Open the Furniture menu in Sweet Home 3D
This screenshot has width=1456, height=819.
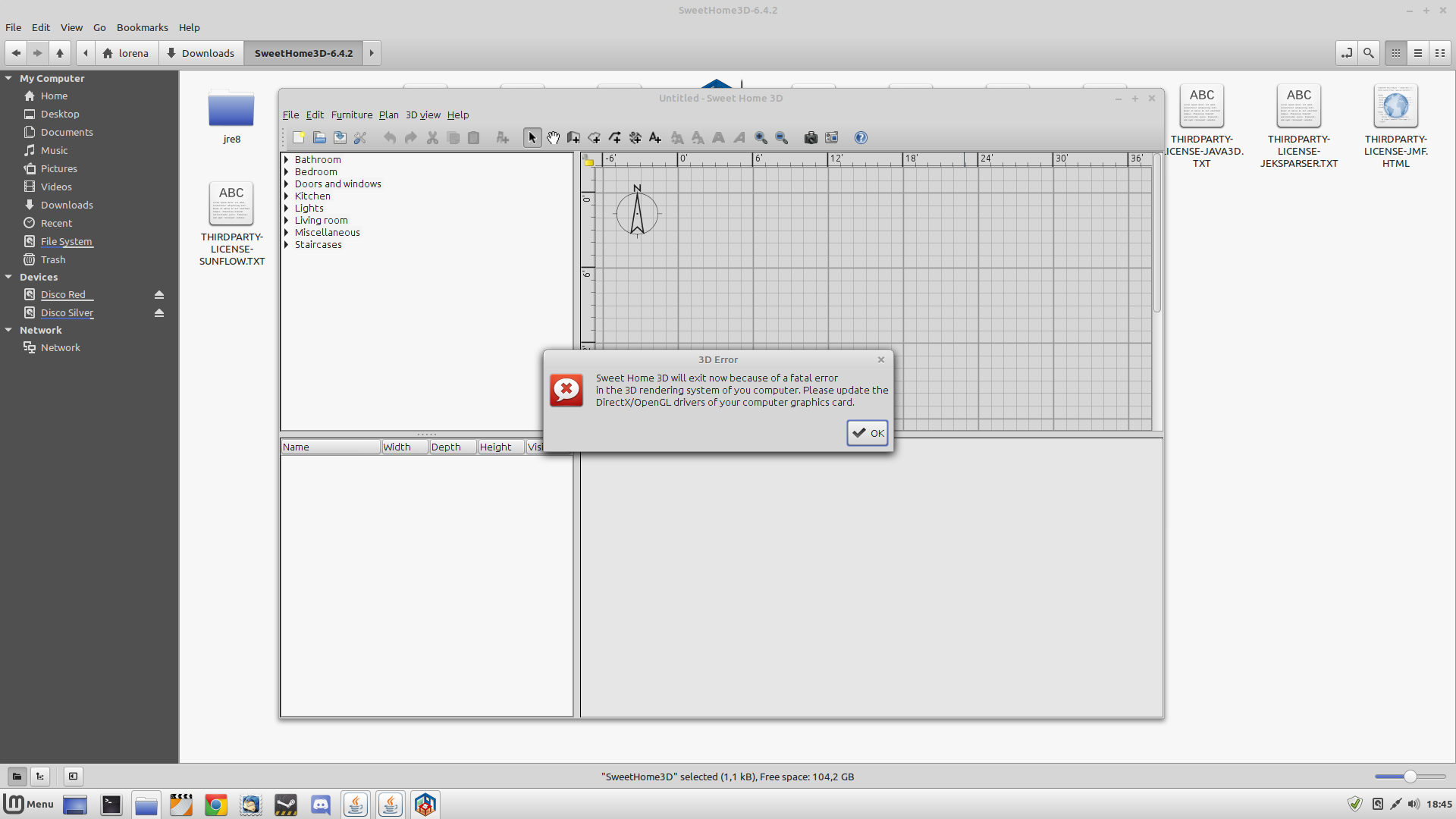[352, 115]
